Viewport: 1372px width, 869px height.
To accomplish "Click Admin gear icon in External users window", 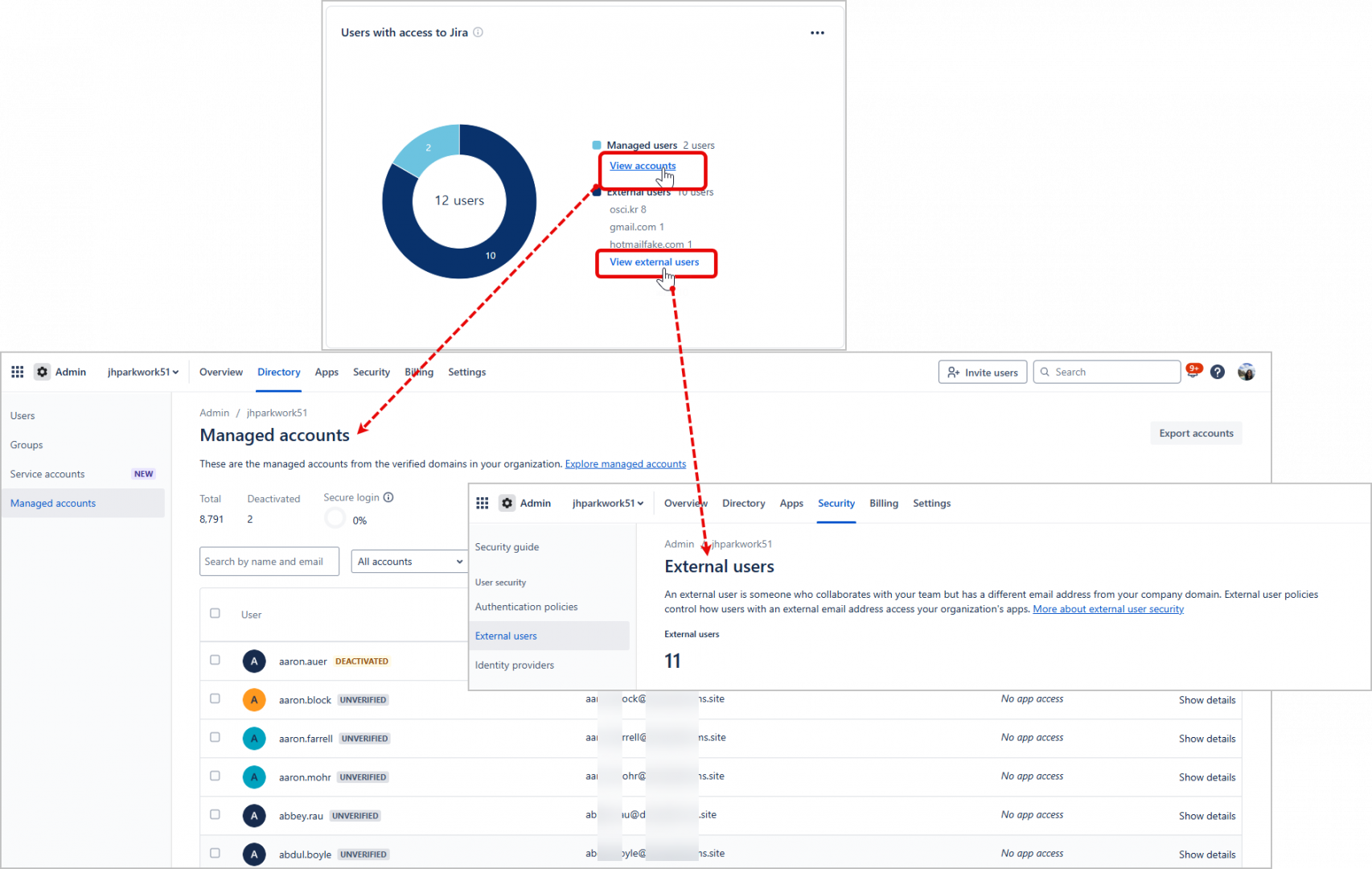I will [507, 503].
